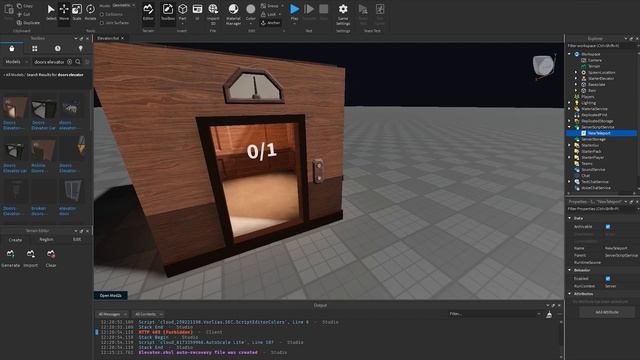Viewport: 640px width, 360px height.
Task: Choose the Select tool in the ribbon
Action: (x=51, y=12)
